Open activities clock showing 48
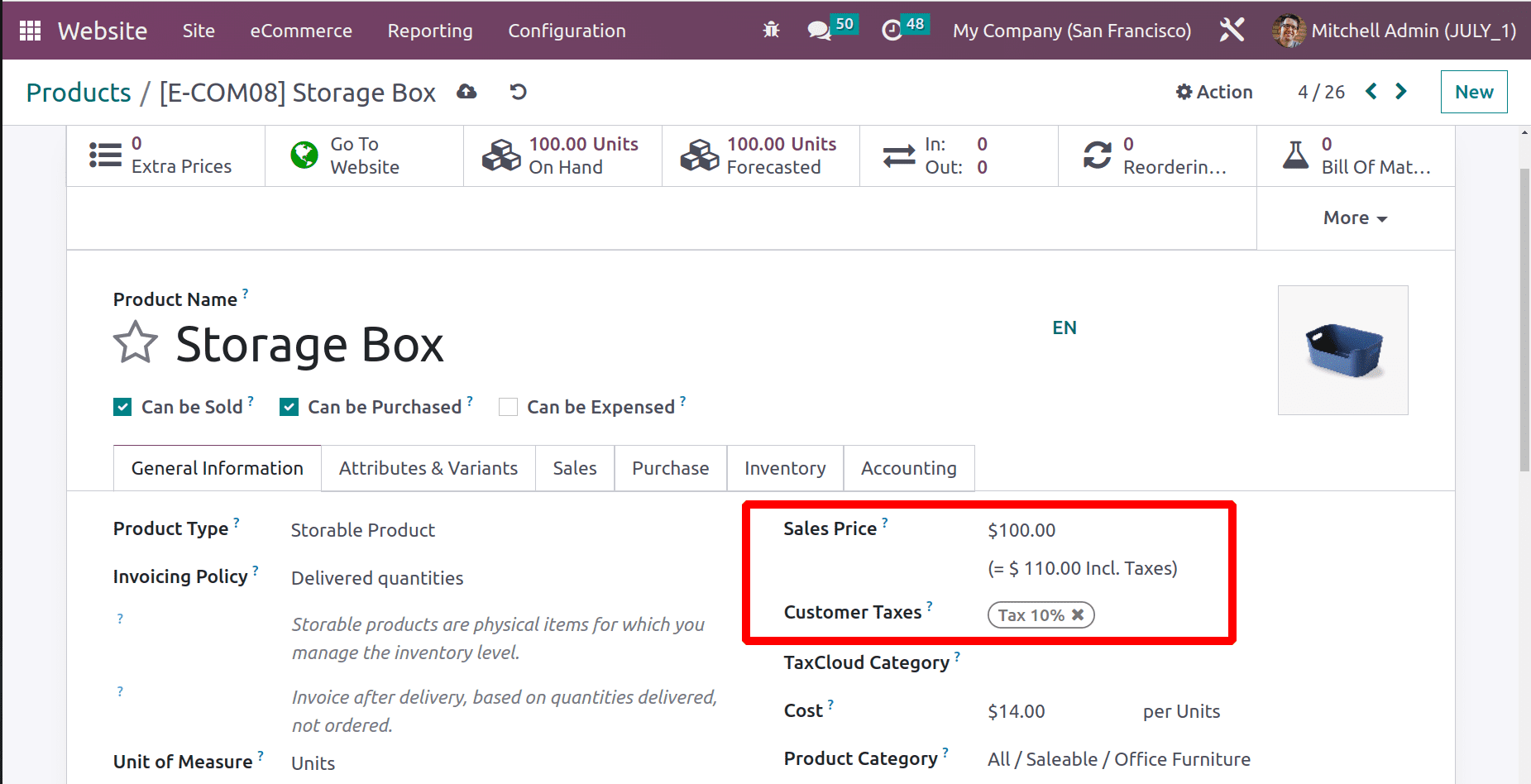 pos(905,29)
